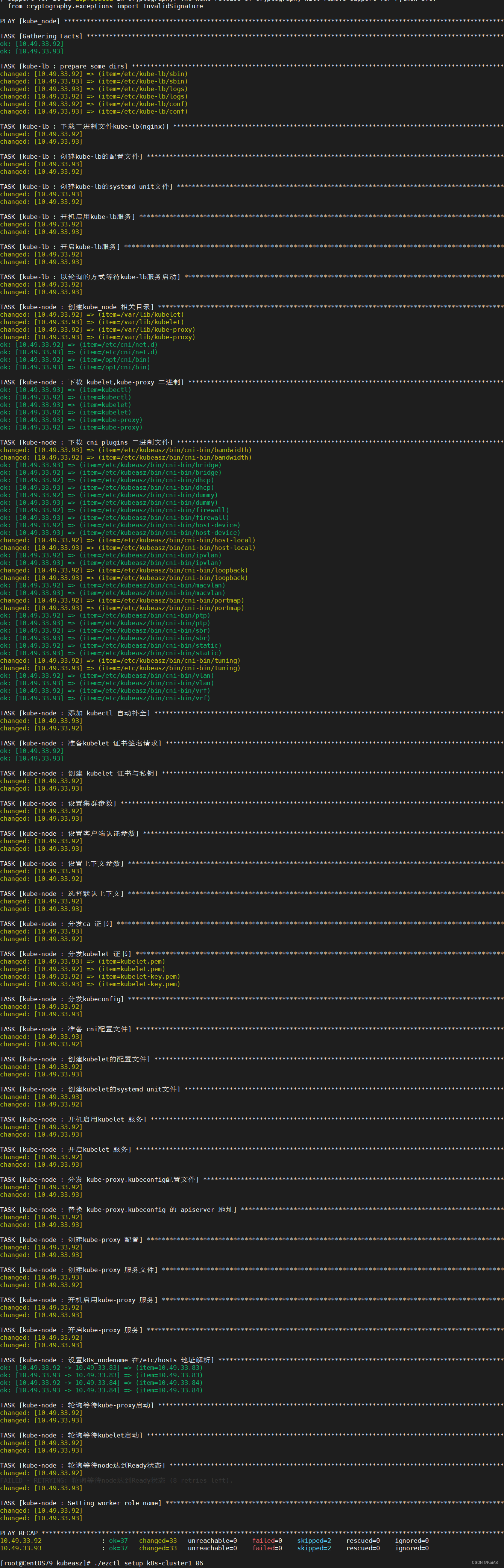Viewport: 504px width, 1568px height.
Task: Click TASK 下载 cni plugins 二进制文件 header
Action: (252, 443)
